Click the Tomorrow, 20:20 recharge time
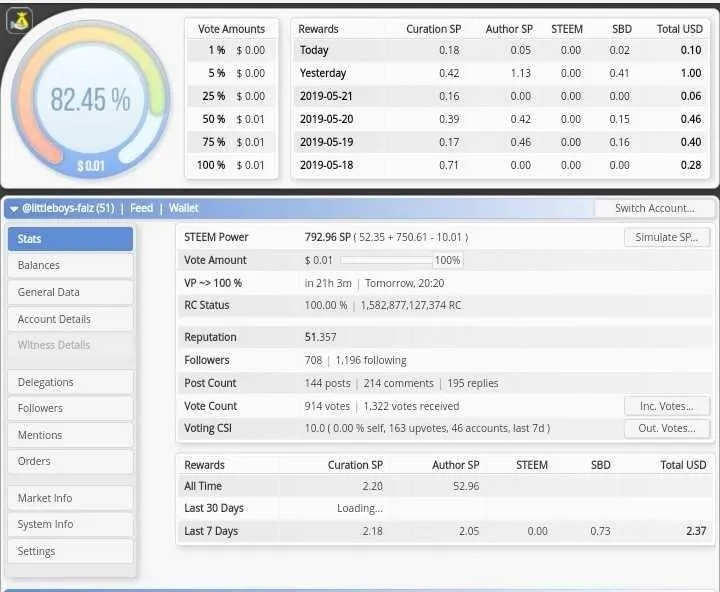 405,283
